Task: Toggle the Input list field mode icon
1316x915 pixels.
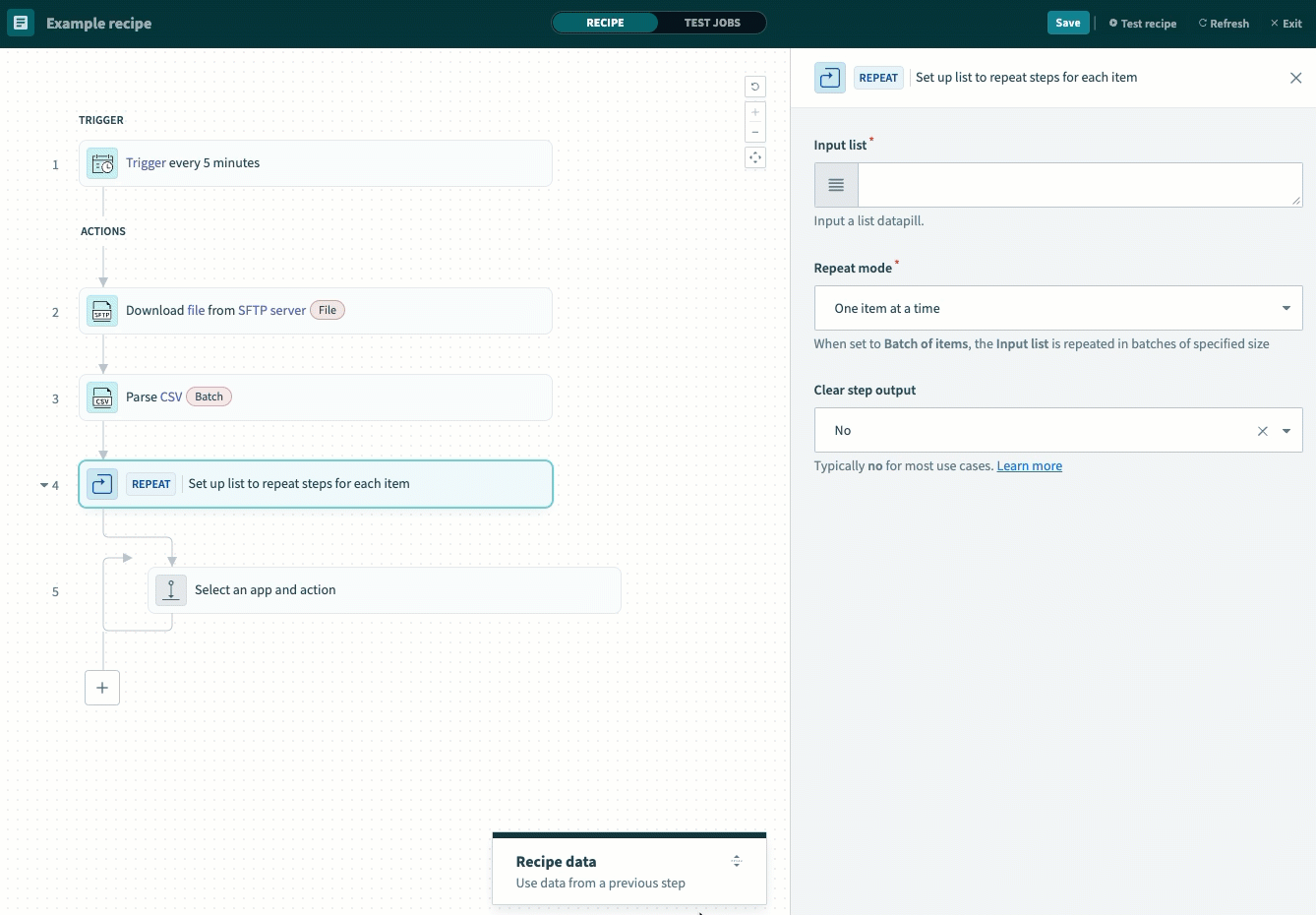Action: [836, 185]
